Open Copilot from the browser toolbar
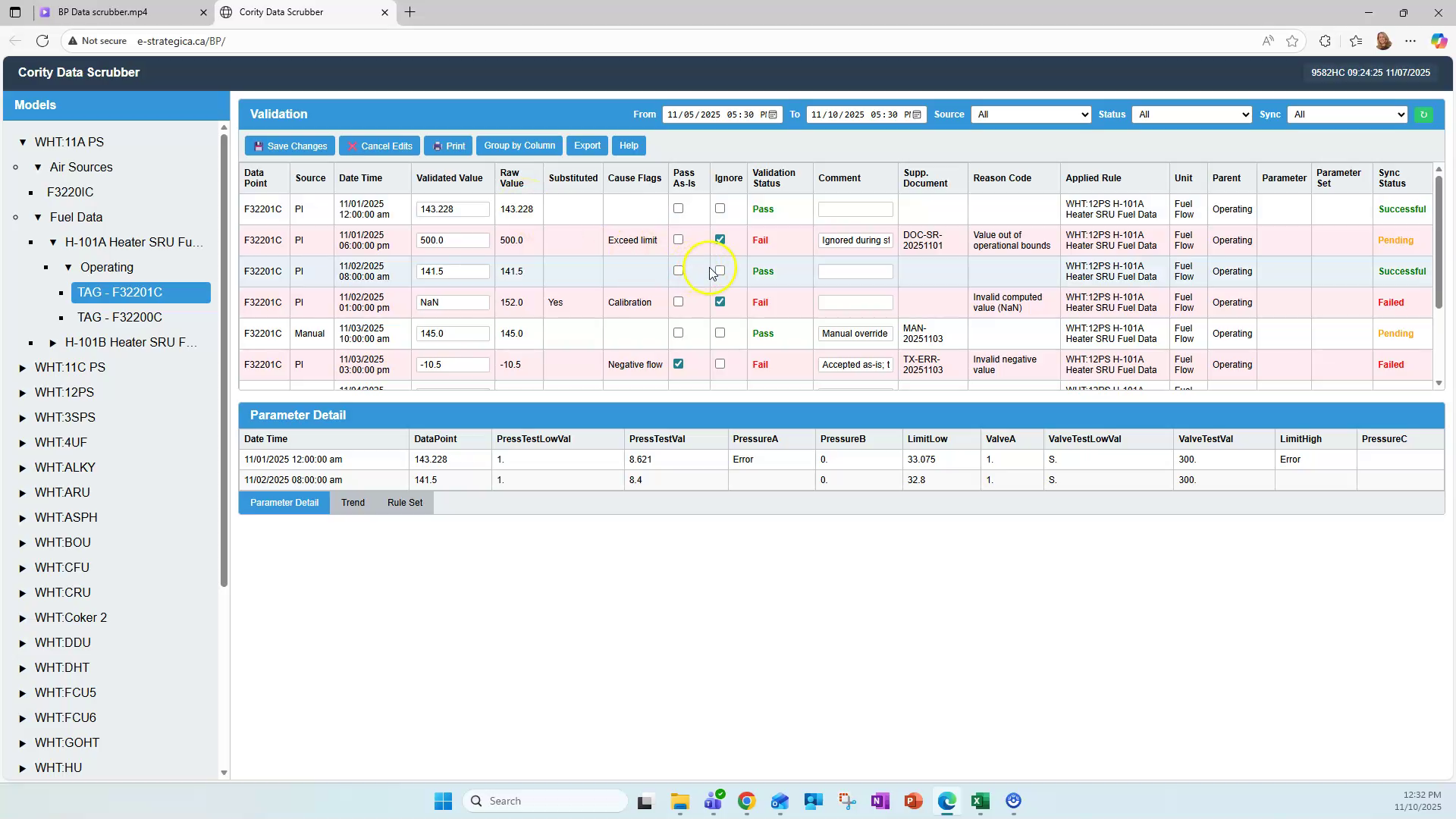 point(1439,41)
